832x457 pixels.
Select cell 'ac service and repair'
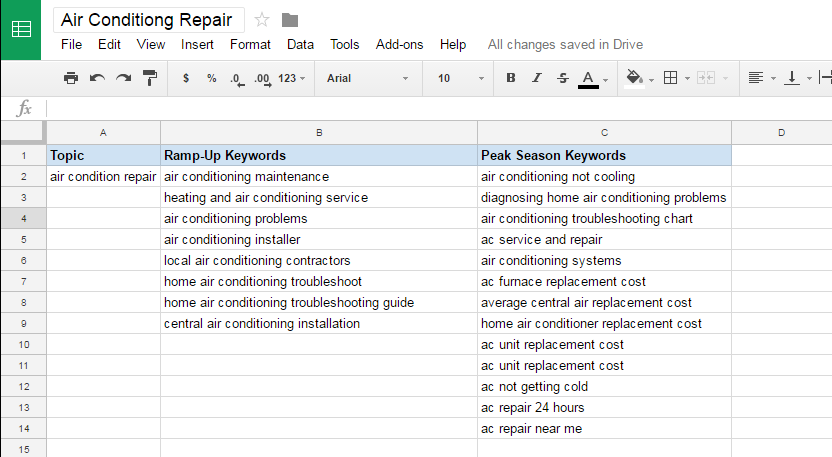click(x=604, y=239)
